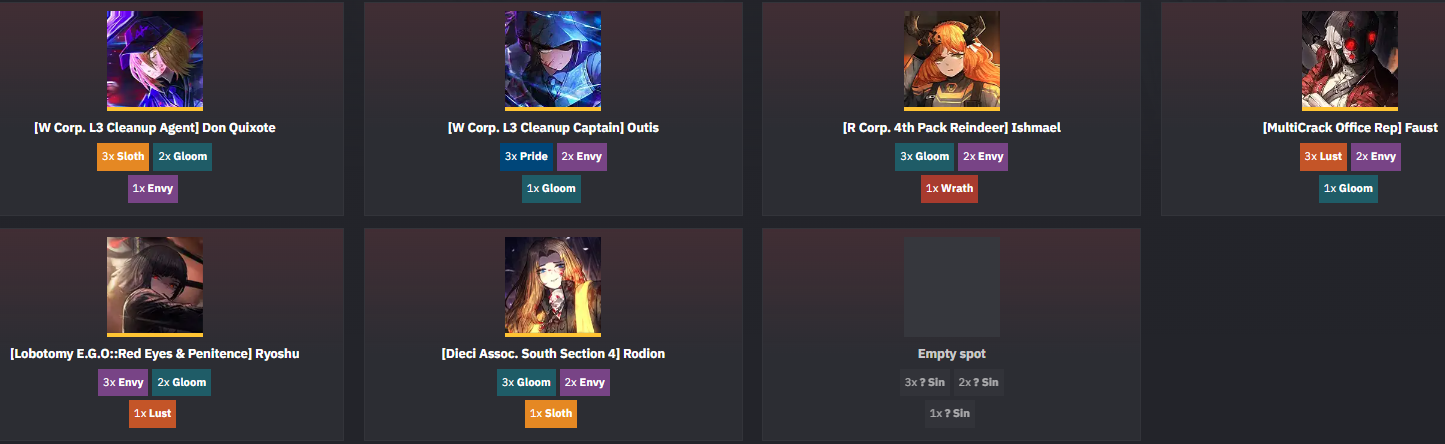Screen dimensions: 1445x444
Task: Click Ryoshu's 3x Envy tag
Action: (x=123, y=383)
